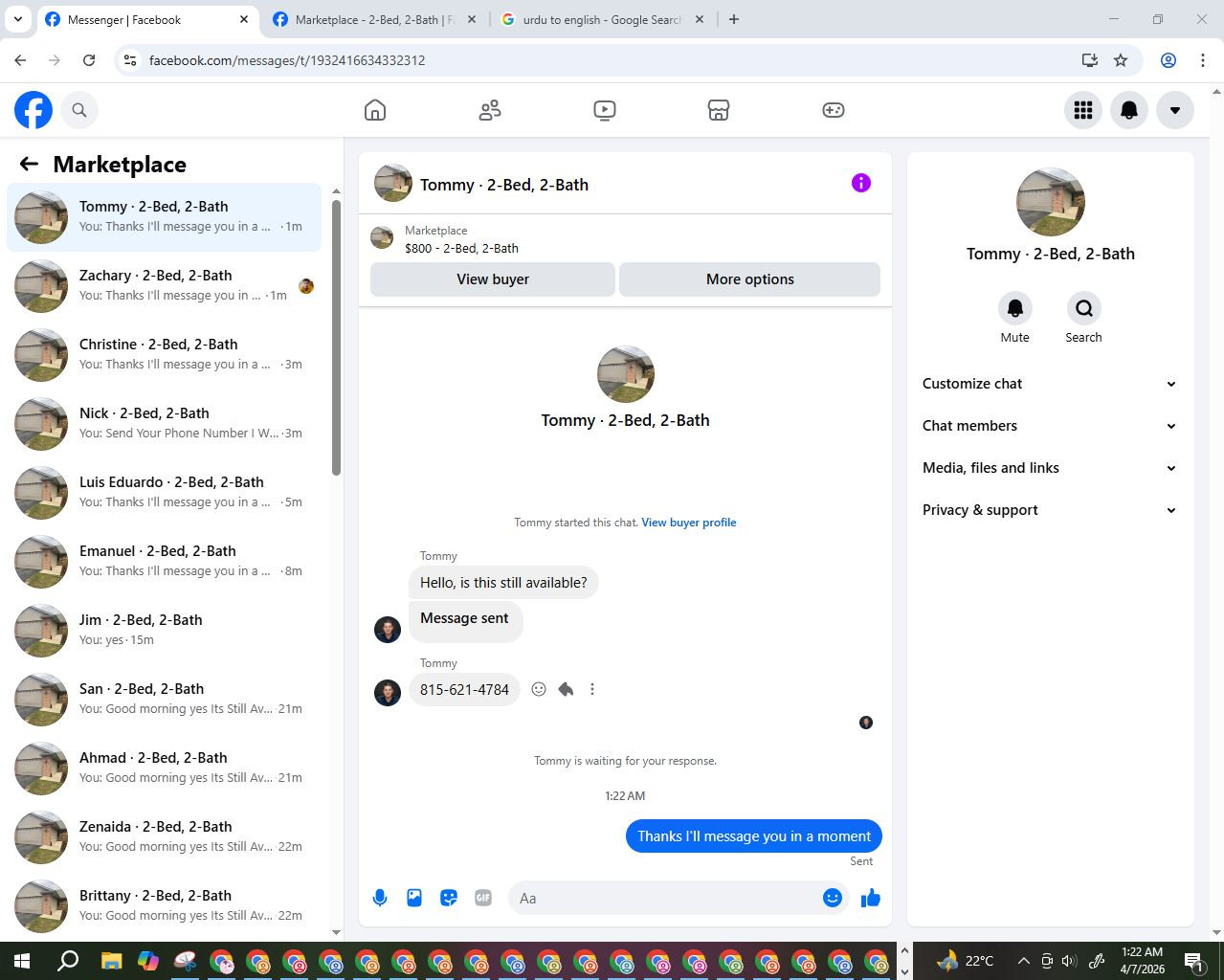Image resolution: width=1224 pixels, height=980 pixels.
Task: Click the message input field
Action: (665, 898)
